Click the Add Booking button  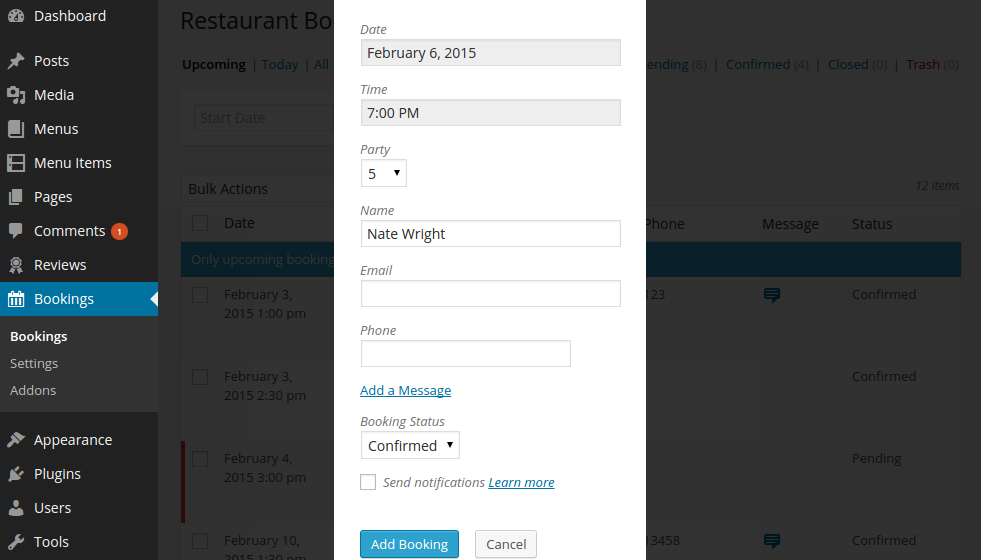tap(409, 544)
